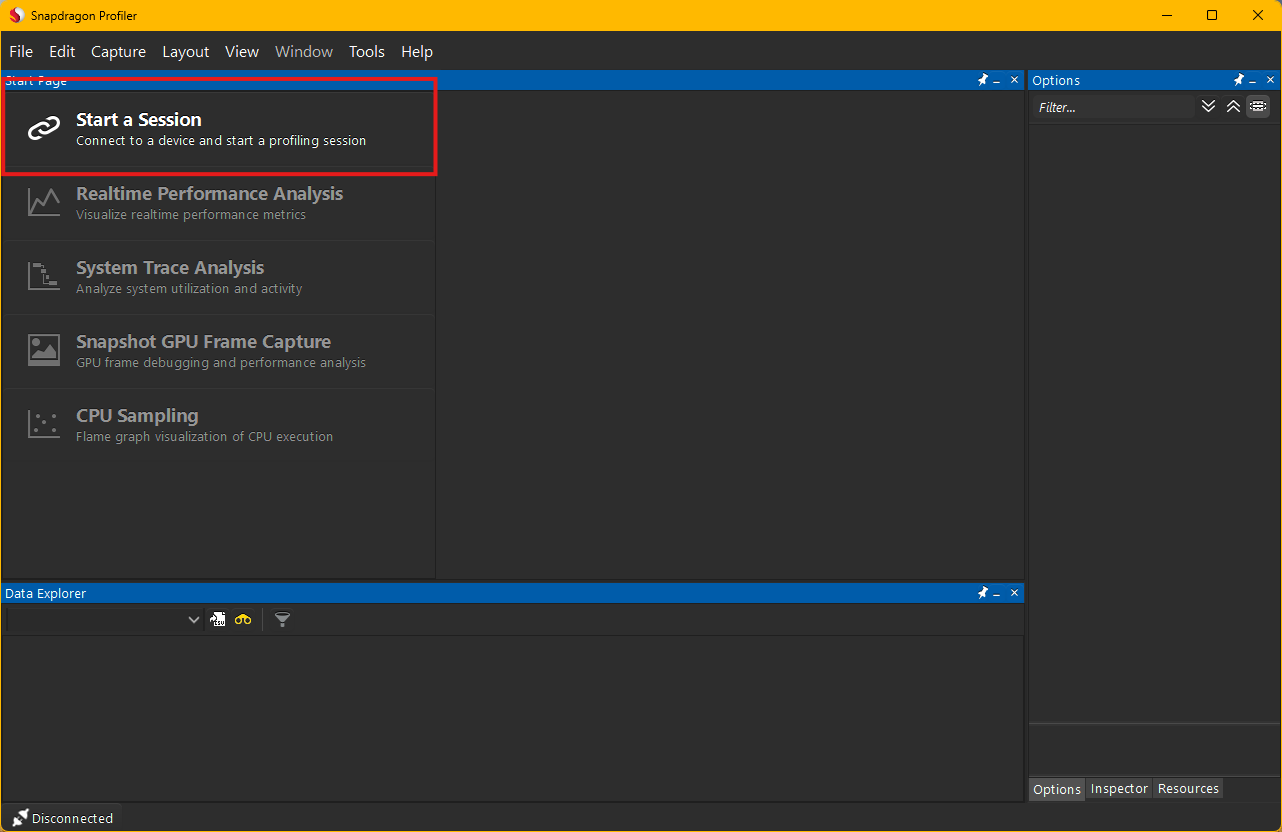Close the Data Explorer panel

click(x=1014, y=593)
